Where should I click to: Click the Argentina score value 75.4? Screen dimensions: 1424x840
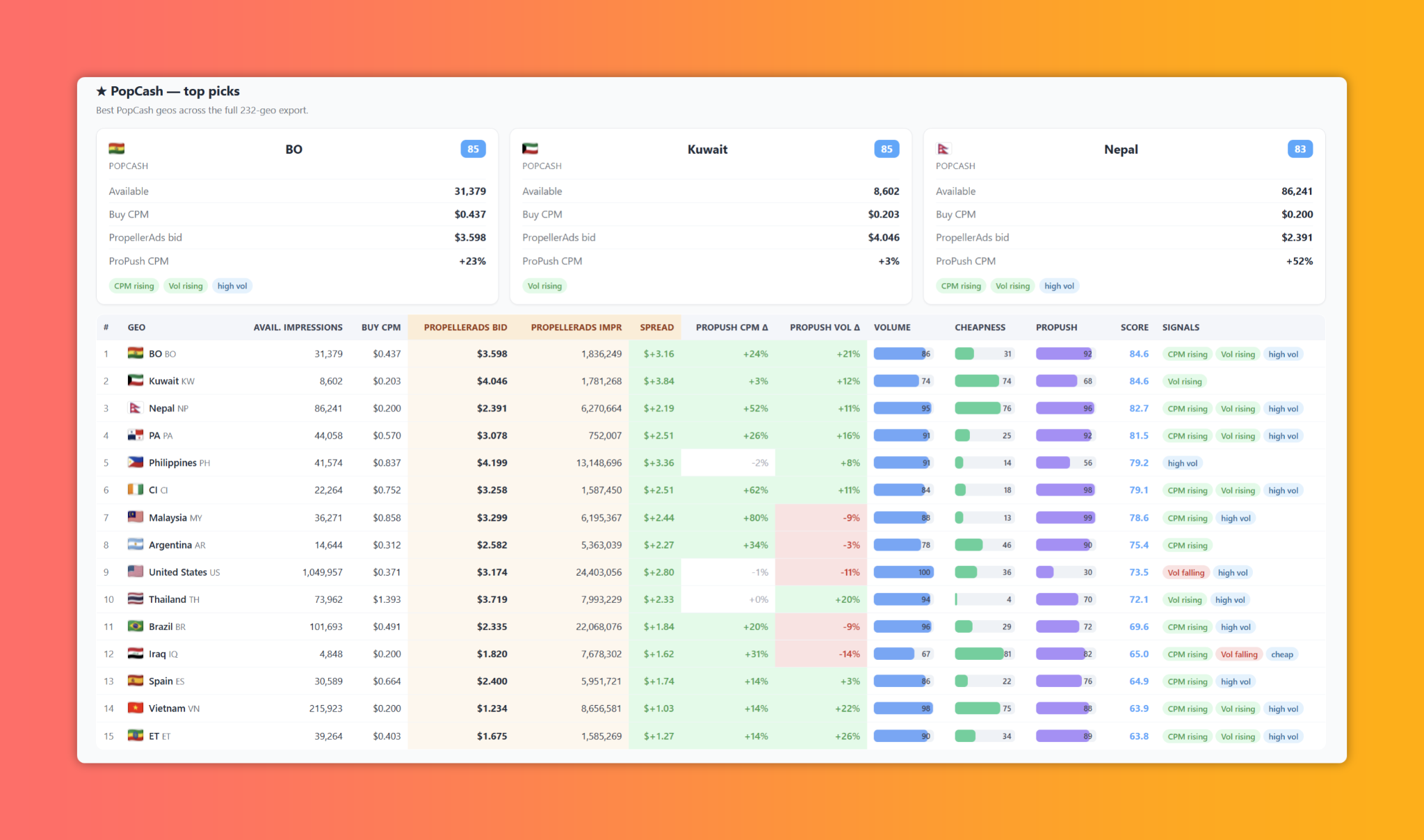point(1139,545)
